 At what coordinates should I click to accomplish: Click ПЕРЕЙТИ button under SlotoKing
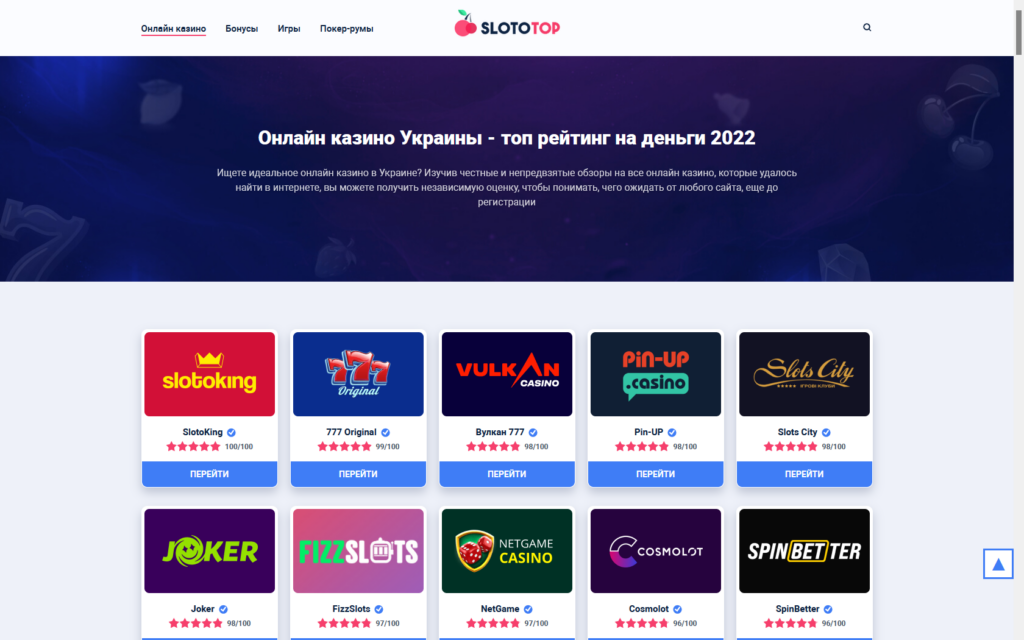click(210, 474)
